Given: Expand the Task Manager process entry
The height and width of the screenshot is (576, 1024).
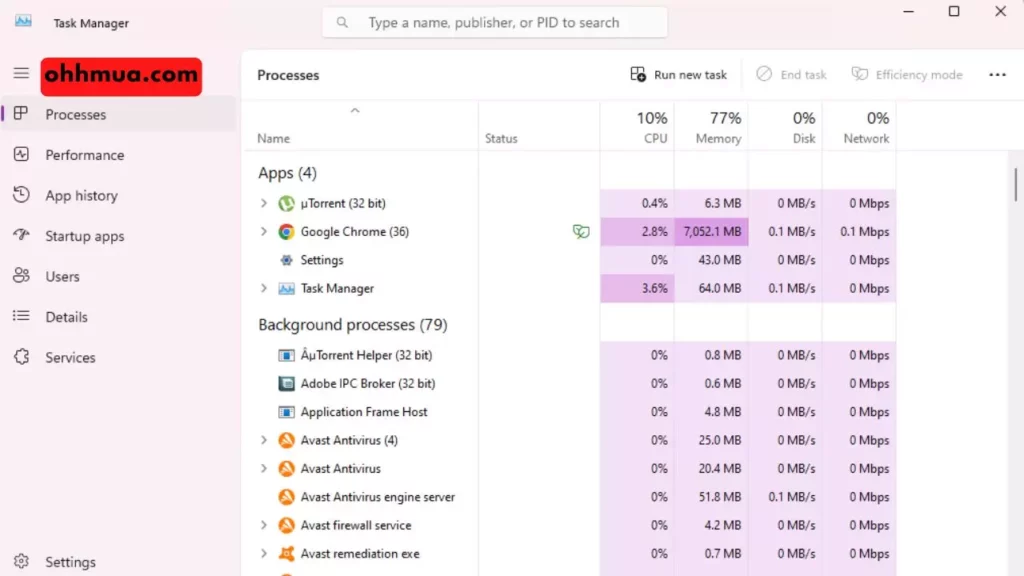Looking at the screenshot, I should [x=264, y=288].
